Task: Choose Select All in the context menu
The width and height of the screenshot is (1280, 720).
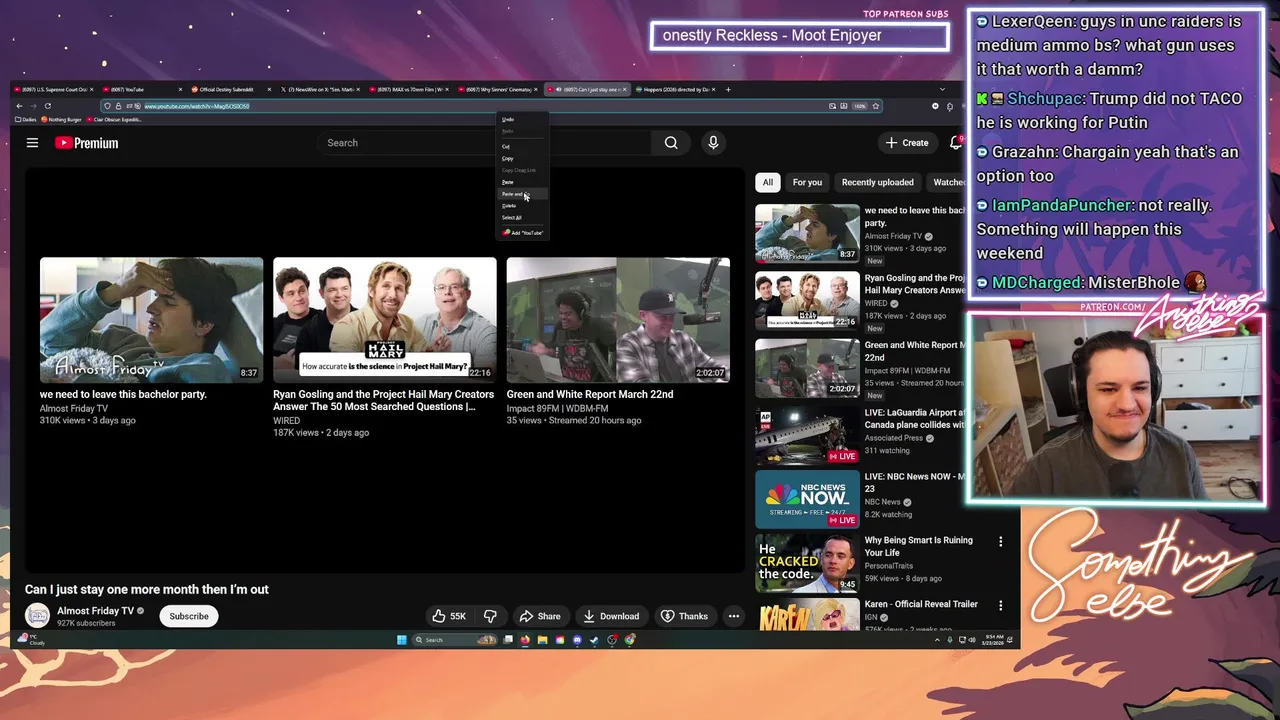Action: [x=511, y=217]
